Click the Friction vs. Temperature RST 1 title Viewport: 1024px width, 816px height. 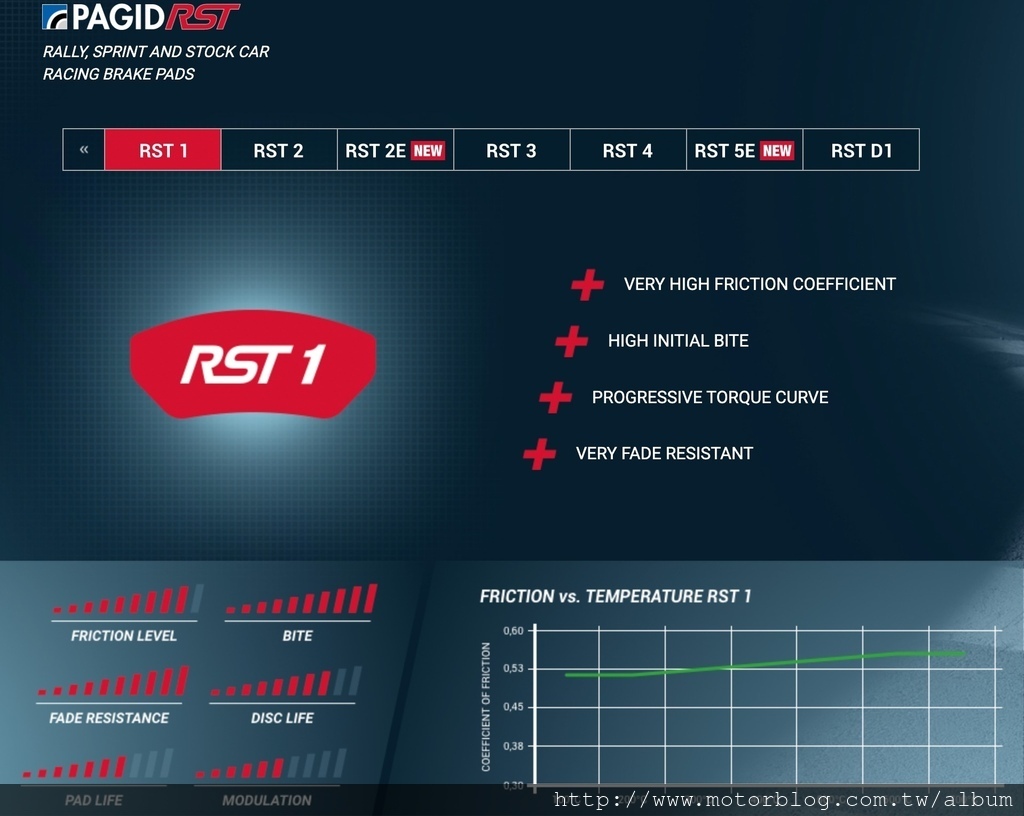[x=615, y=596]
